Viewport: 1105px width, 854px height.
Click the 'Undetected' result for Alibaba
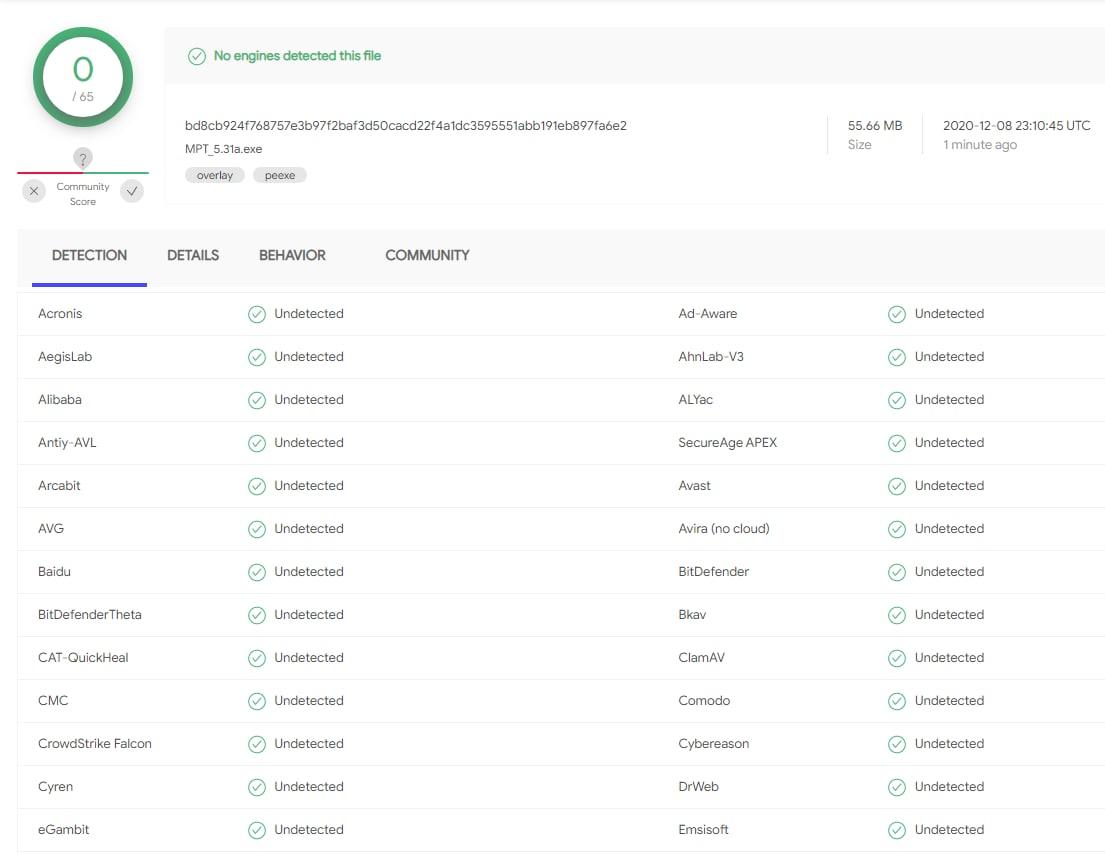click(x=309, y=400)
